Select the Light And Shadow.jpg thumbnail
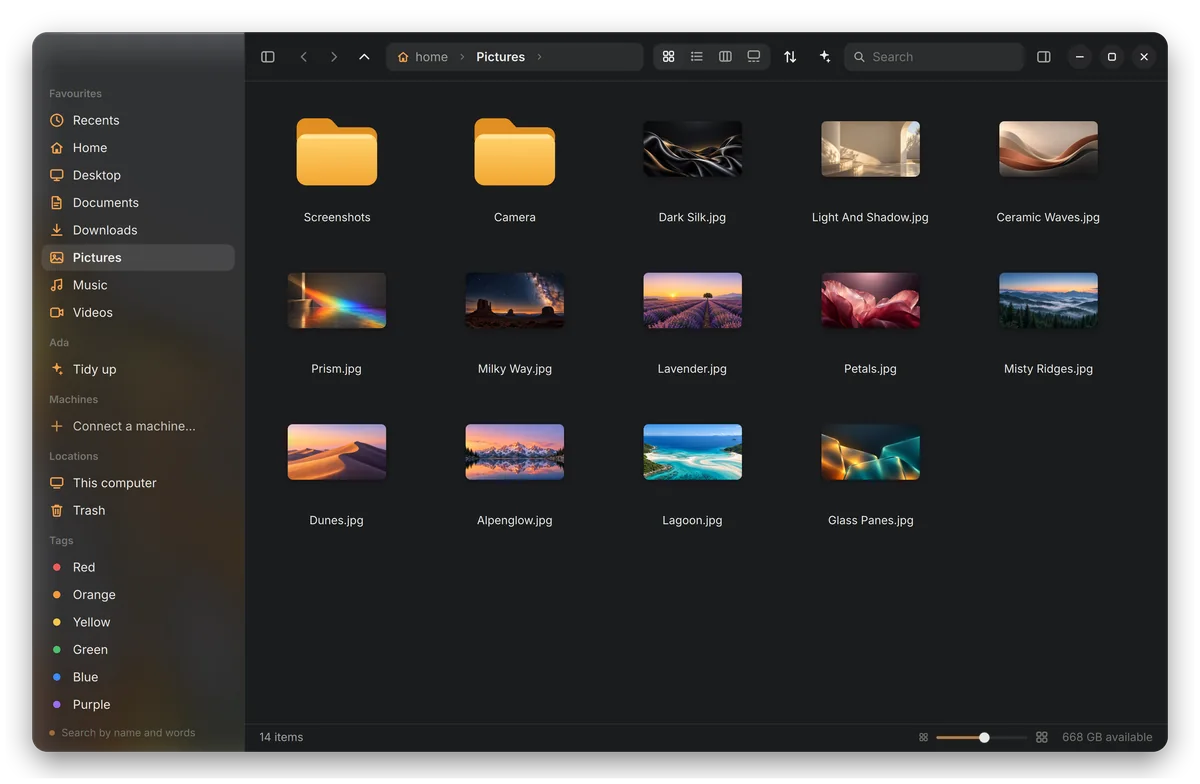Image resolution: width=1200 pixels, height=784 pixels. 871,149
